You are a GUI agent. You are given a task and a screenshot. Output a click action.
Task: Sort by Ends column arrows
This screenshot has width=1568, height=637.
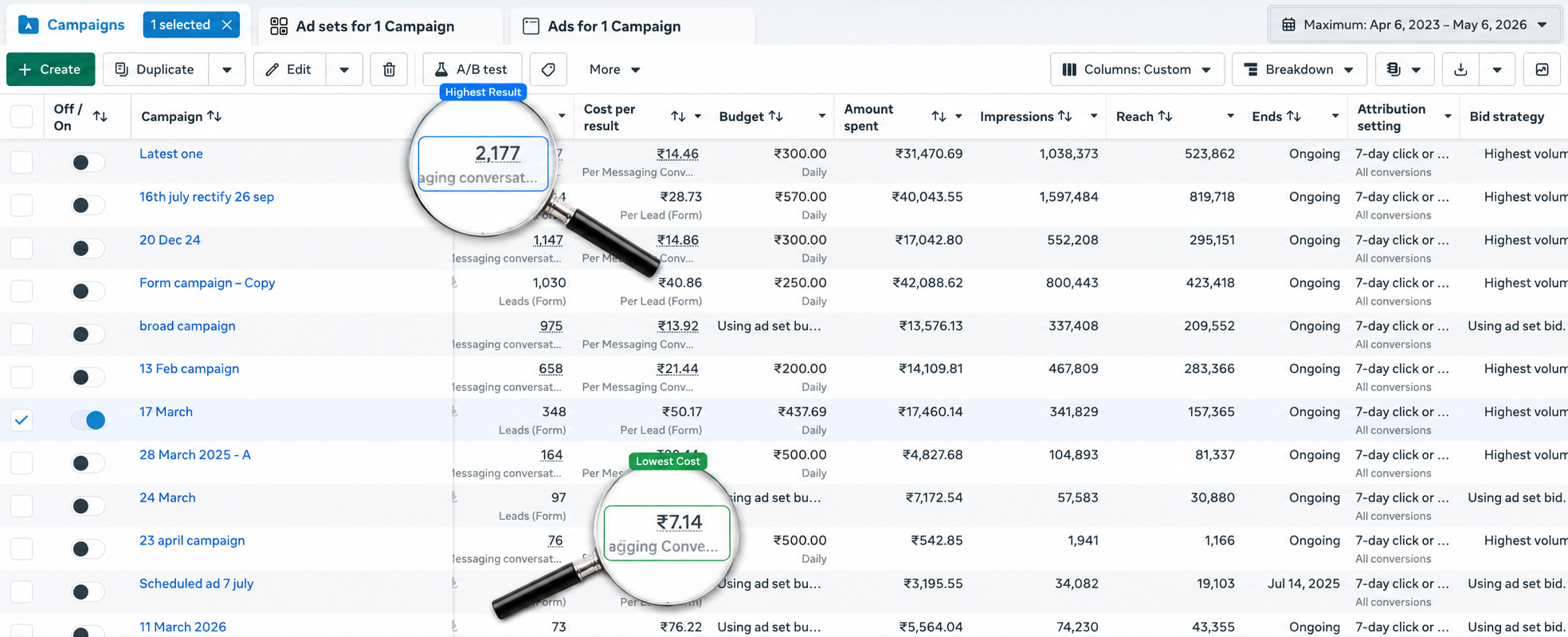[x=1294, y=116]
